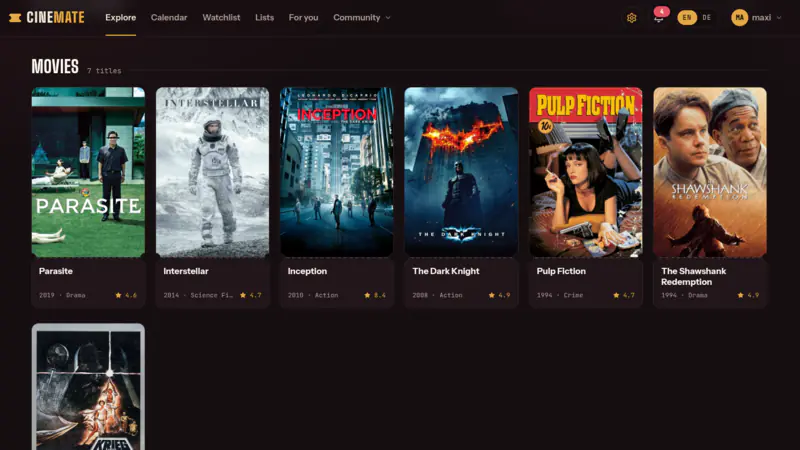Open the For you tab
Screen dimensions: 800x450
click(303, 18)
